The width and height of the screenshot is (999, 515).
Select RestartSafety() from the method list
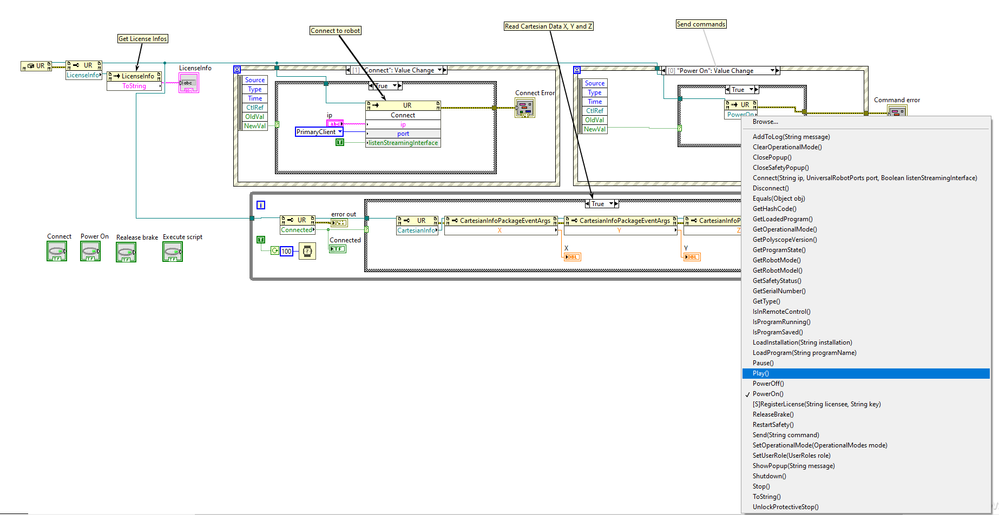click(866, 424)
